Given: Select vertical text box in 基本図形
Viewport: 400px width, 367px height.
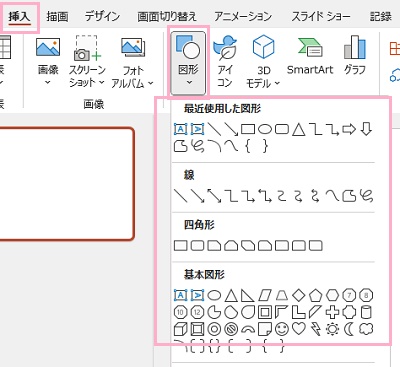Looking at the screenshot, I should click(197, 295).
